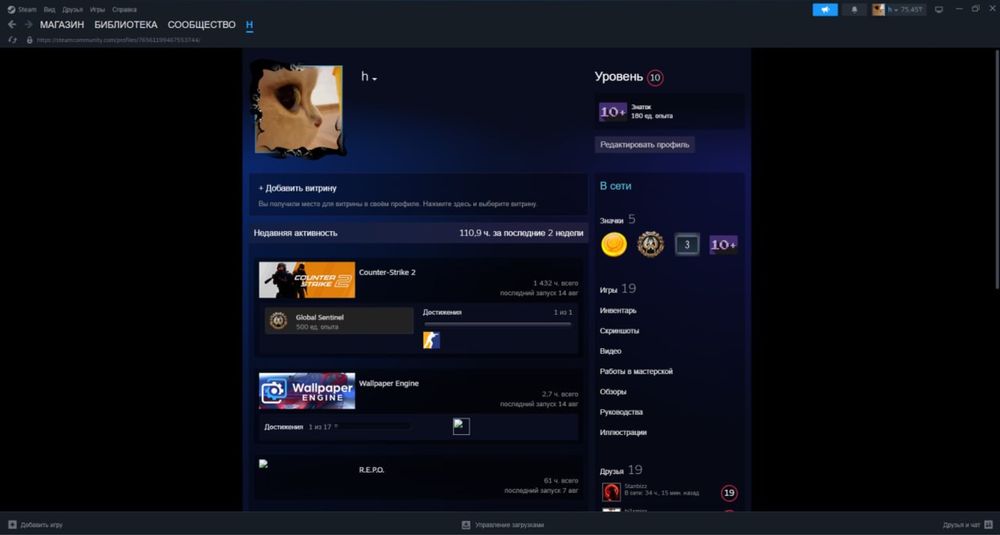Click Wallpaper Engine achievement icon
1000x535 pixels.
coord(461,426)
